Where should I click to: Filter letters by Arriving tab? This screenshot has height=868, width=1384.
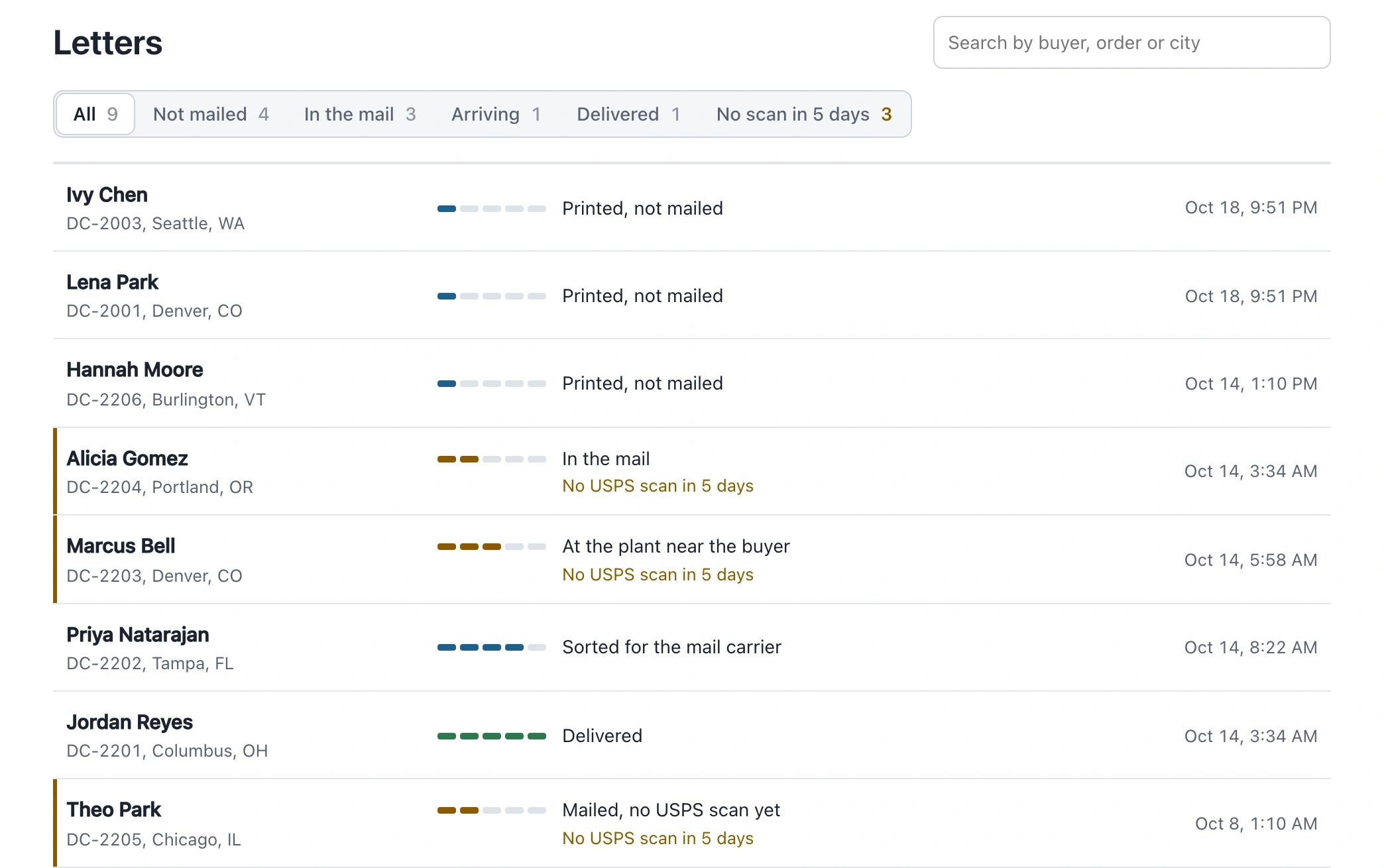[x=496, y=114]
